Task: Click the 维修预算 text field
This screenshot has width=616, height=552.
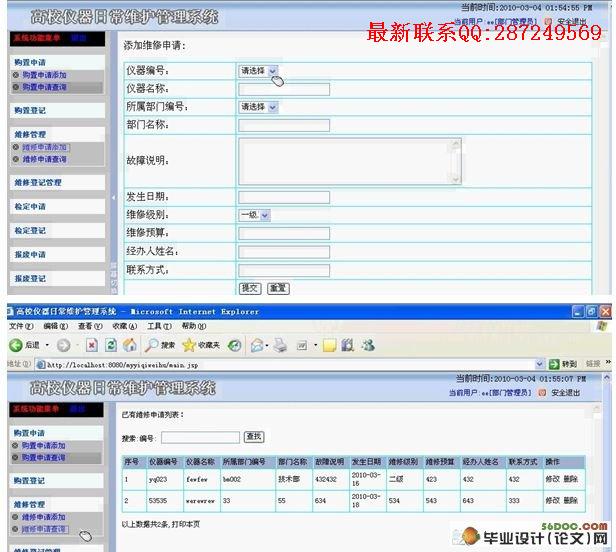Action: pos(284,233)
